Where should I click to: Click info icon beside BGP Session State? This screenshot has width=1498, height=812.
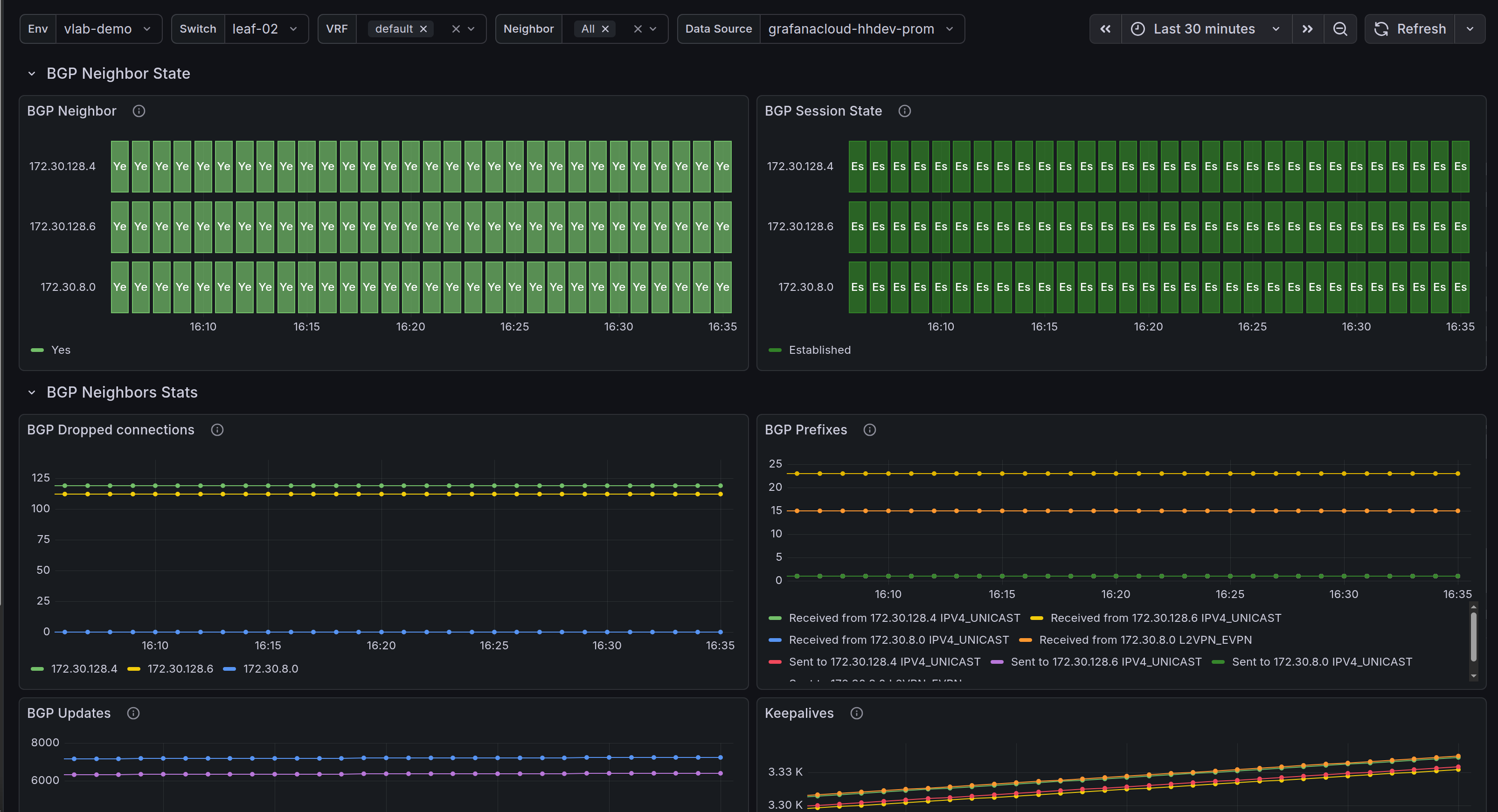click(904, 111)
